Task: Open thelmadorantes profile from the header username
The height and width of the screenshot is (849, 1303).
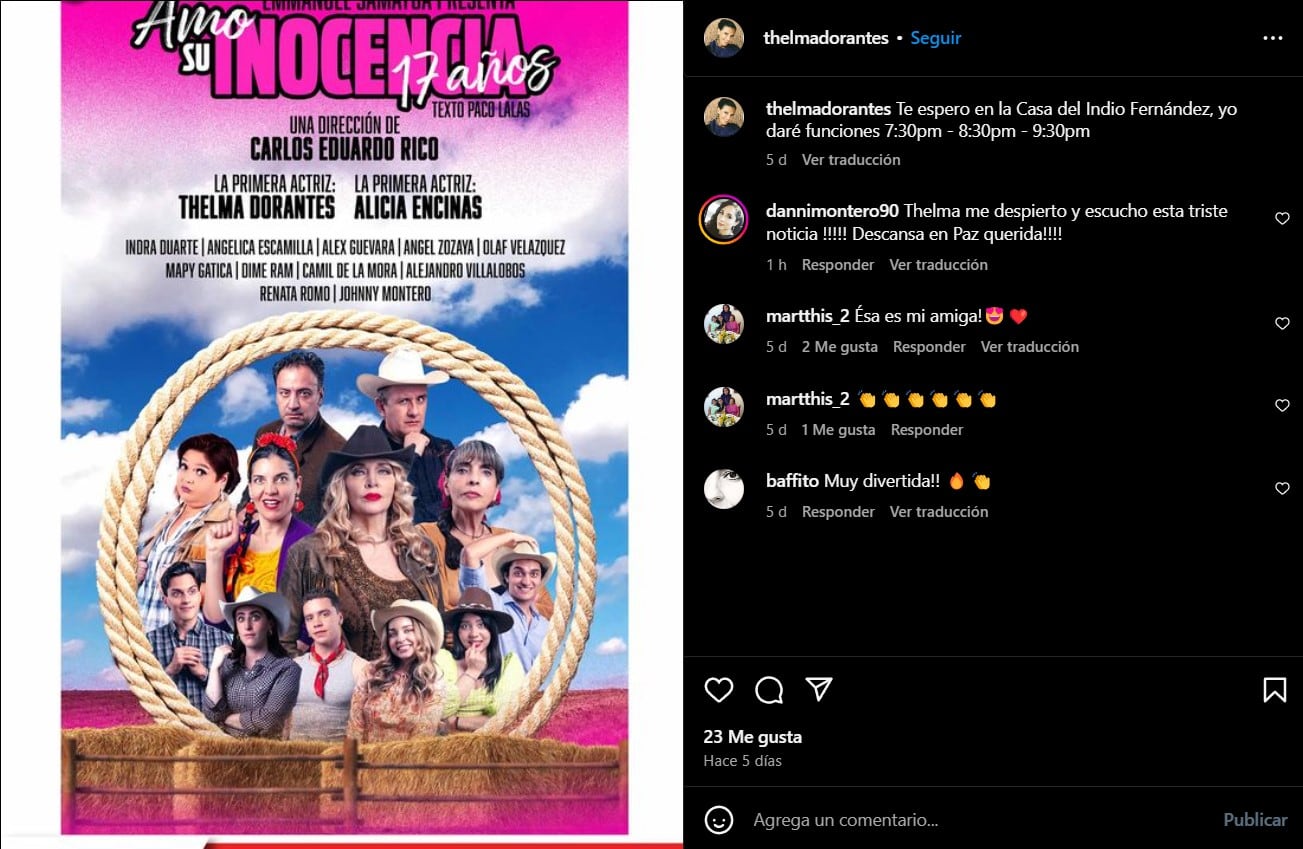Action: tap(825, 38)
